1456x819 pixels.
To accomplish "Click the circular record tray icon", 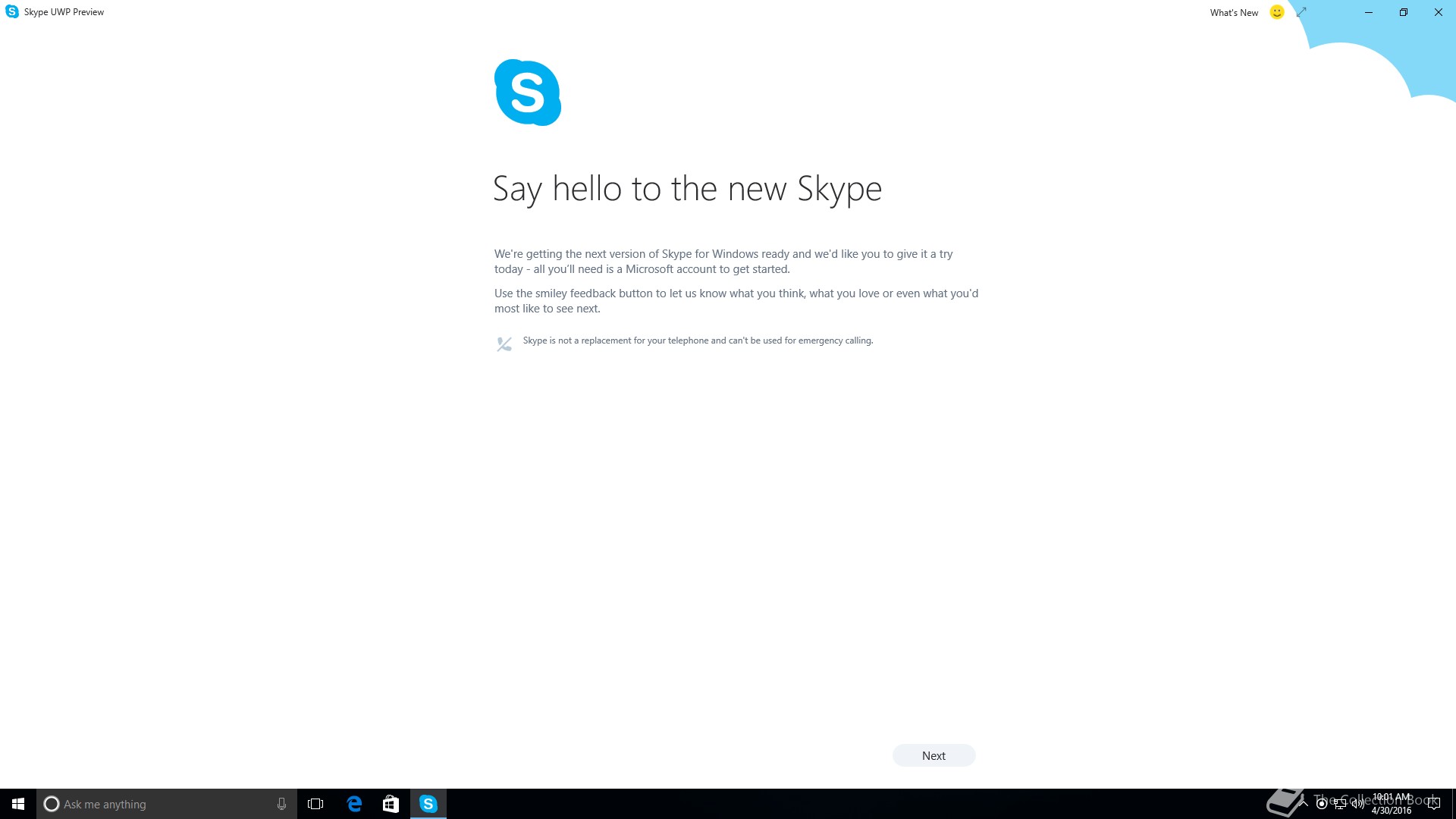I will click(1322, 804).
